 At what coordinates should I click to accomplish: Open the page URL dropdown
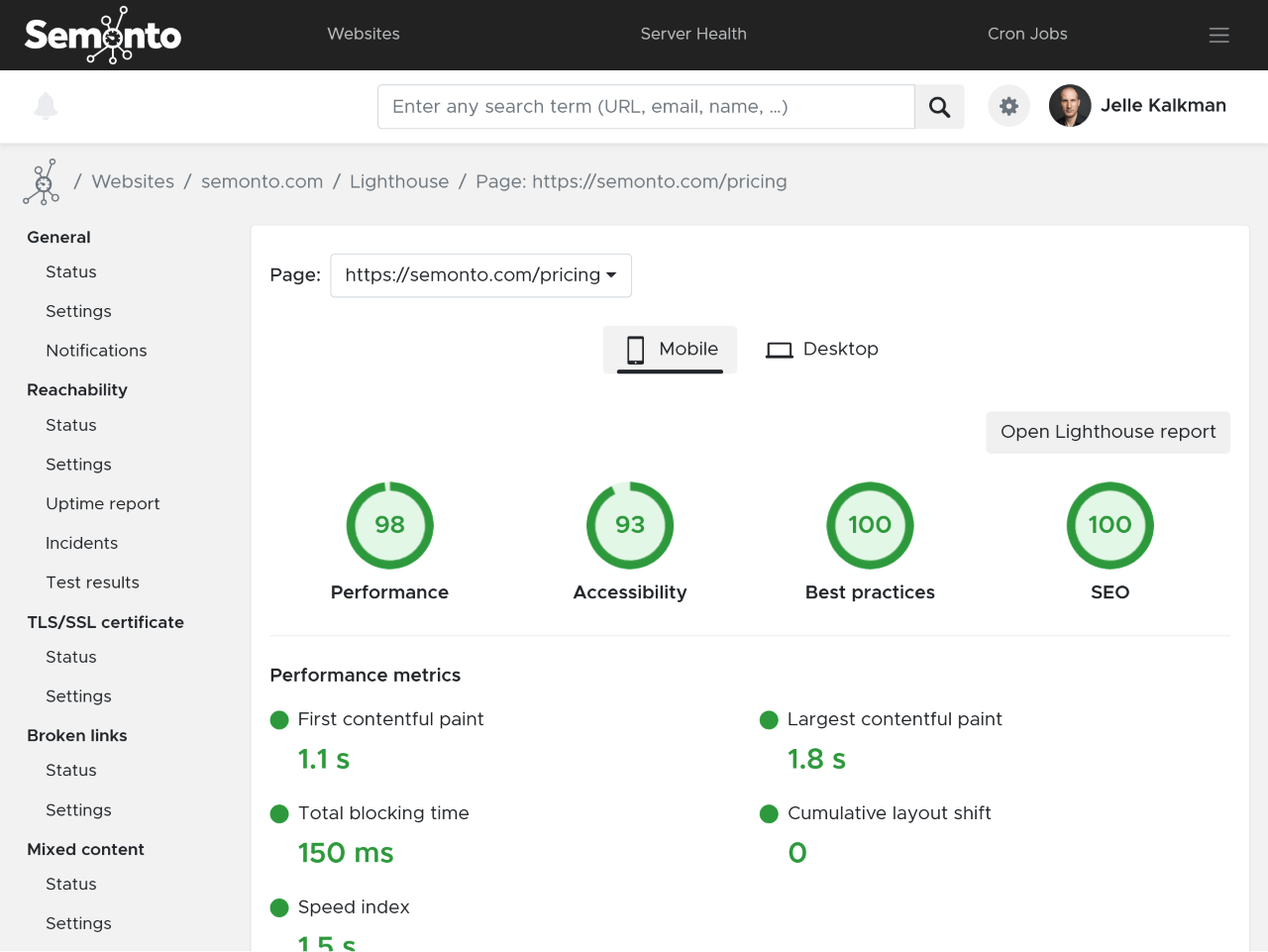pyautogui.click(x=480, y=275)
